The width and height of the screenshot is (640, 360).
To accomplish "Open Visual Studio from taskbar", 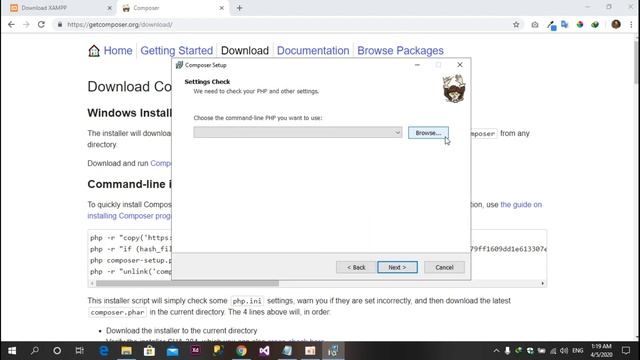I will [x=264, y=351].
